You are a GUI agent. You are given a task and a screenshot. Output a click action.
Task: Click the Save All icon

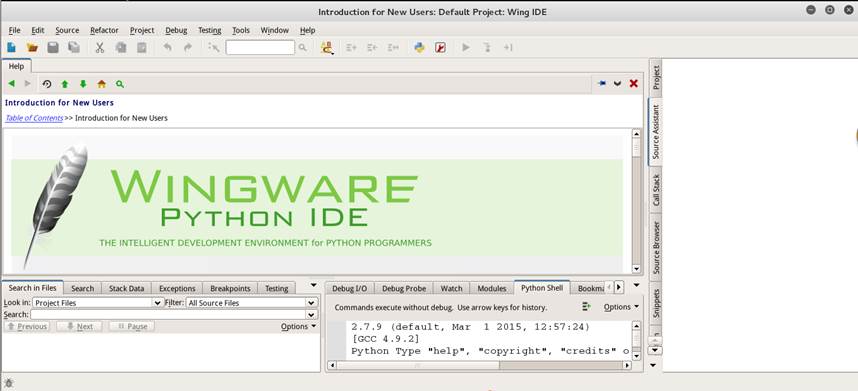74,48
